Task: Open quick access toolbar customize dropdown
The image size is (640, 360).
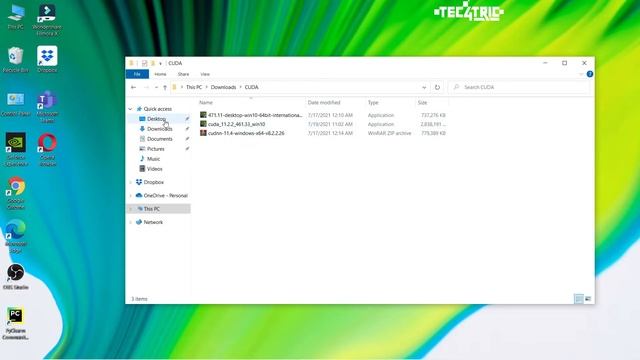Action: coord(160,63)
